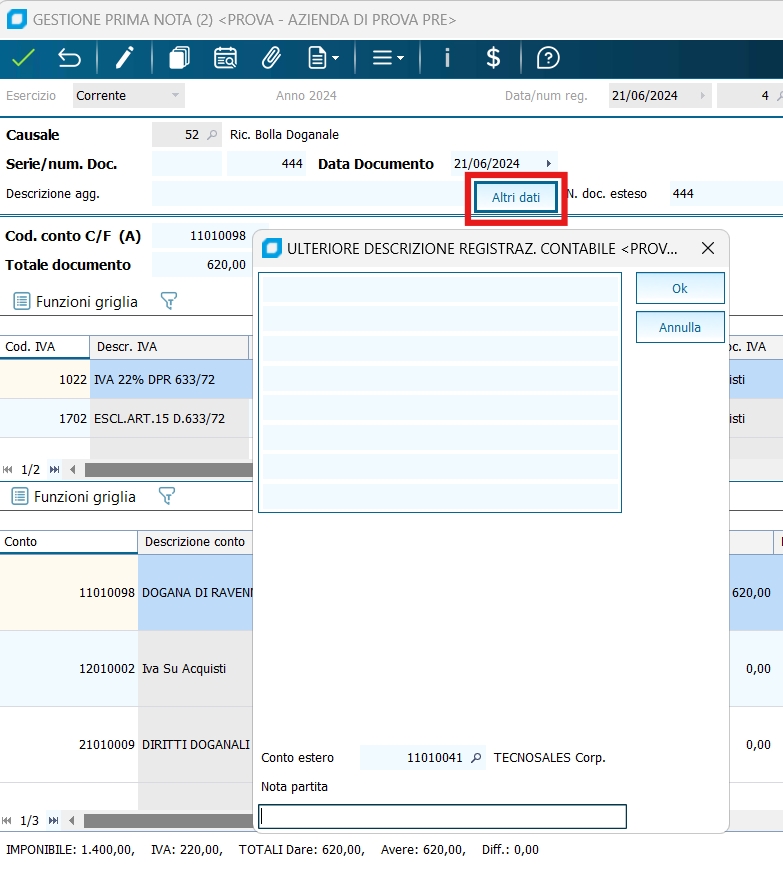Screen dimensions: 783x885
Task: Expand the document page icon dropdown
Action: tap(323, 58)
